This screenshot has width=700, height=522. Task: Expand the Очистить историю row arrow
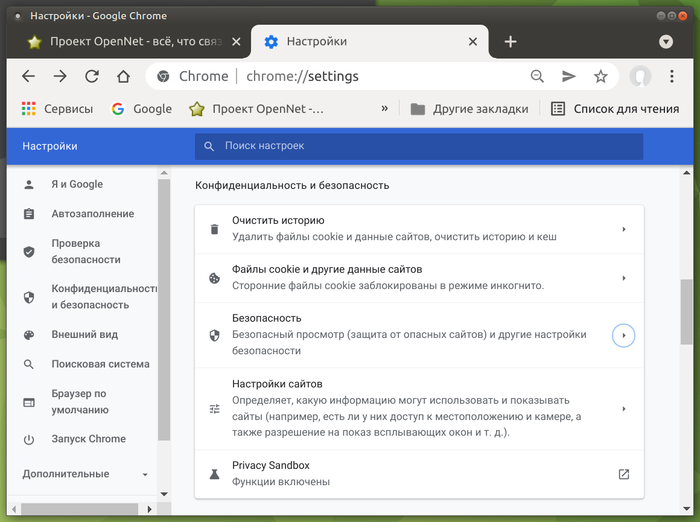(x=624, y=229)
